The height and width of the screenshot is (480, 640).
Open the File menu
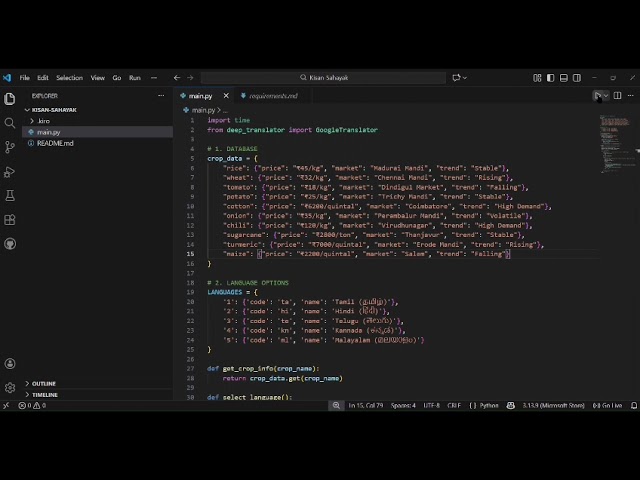point(24,78)
